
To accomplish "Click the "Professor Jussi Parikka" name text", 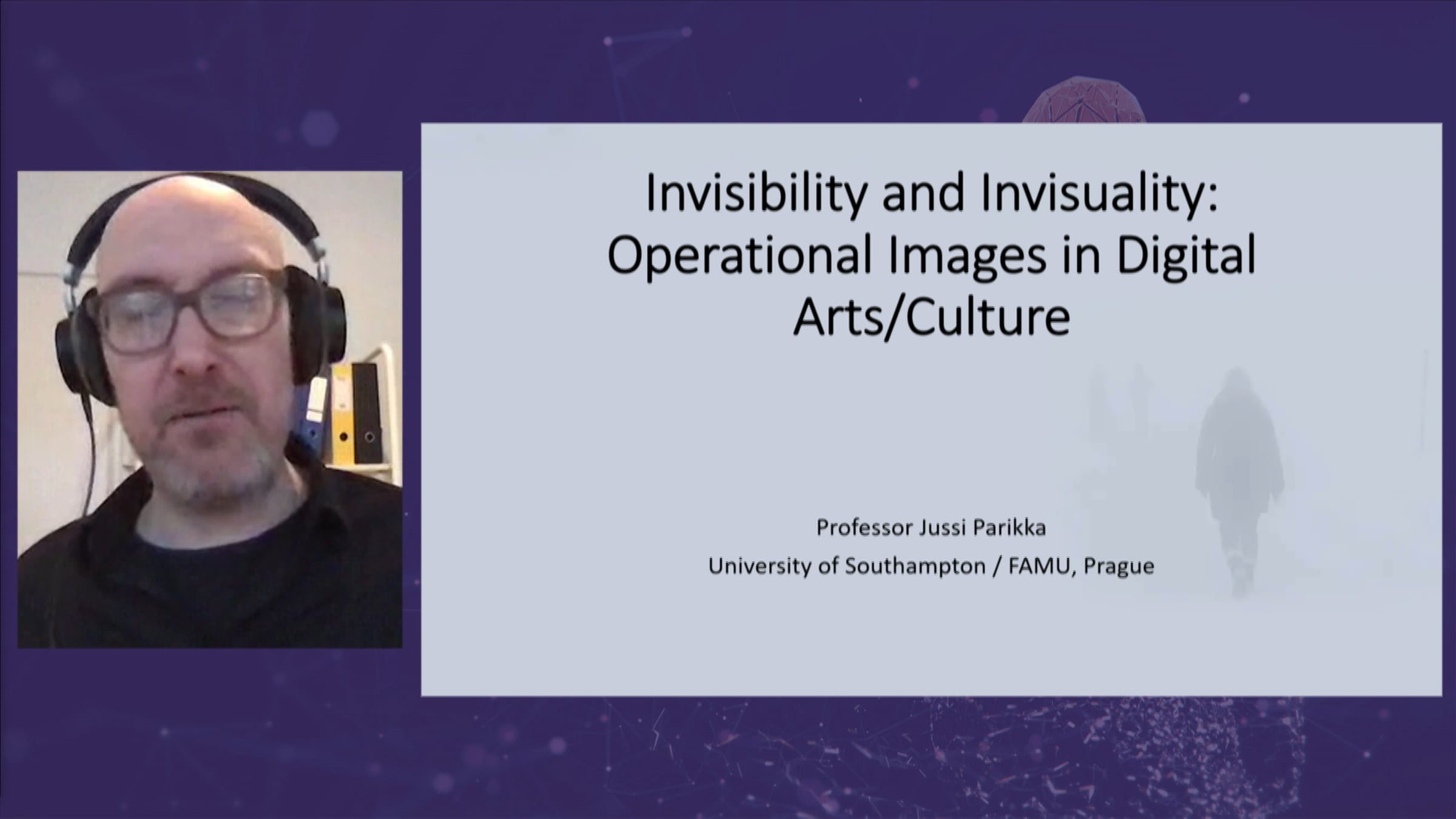I will tap(931, 528).
